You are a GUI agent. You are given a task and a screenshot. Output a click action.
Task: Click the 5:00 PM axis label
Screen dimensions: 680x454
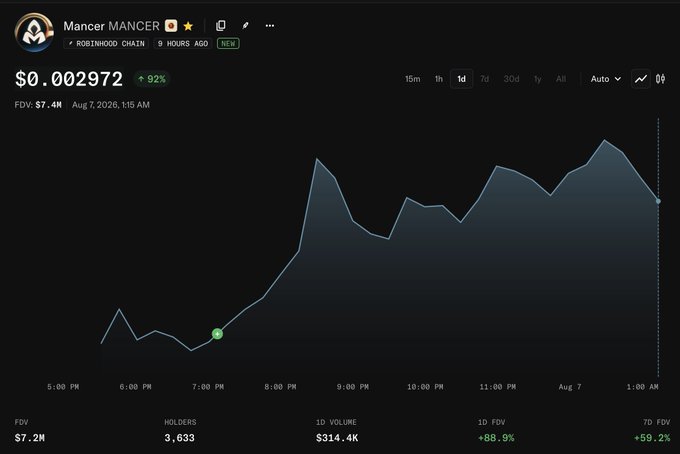coord(63,387)
